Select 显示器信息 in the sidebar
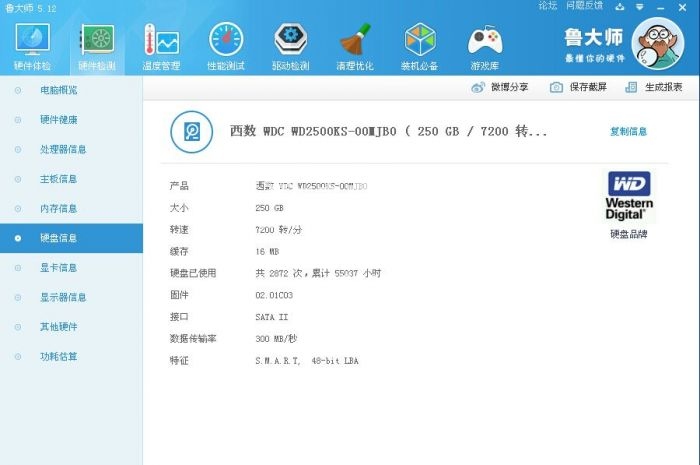Screen dimensions: 700x465 71,297
